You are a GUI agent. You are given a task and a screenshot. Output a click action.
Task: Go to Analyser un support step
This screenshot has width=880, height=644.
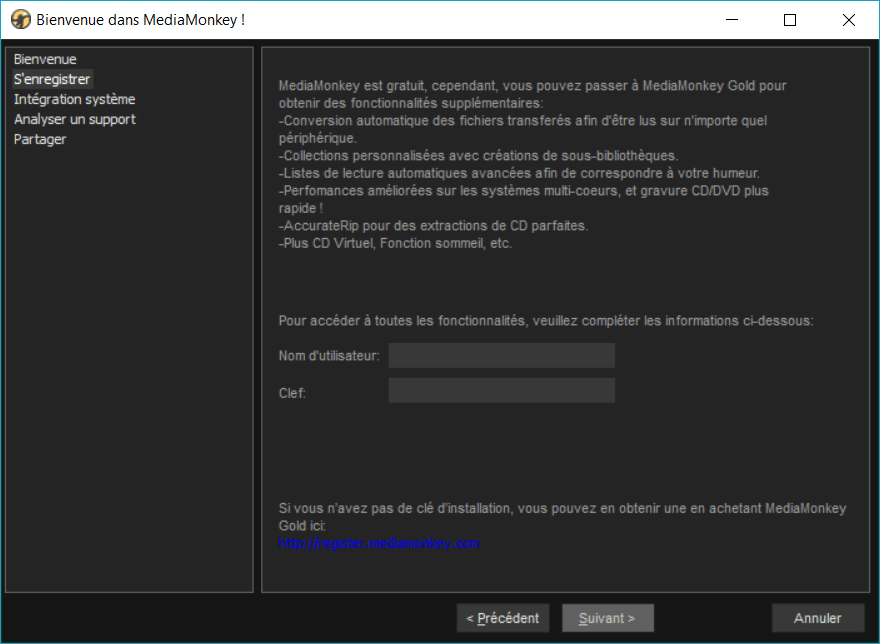click(75, 119)
